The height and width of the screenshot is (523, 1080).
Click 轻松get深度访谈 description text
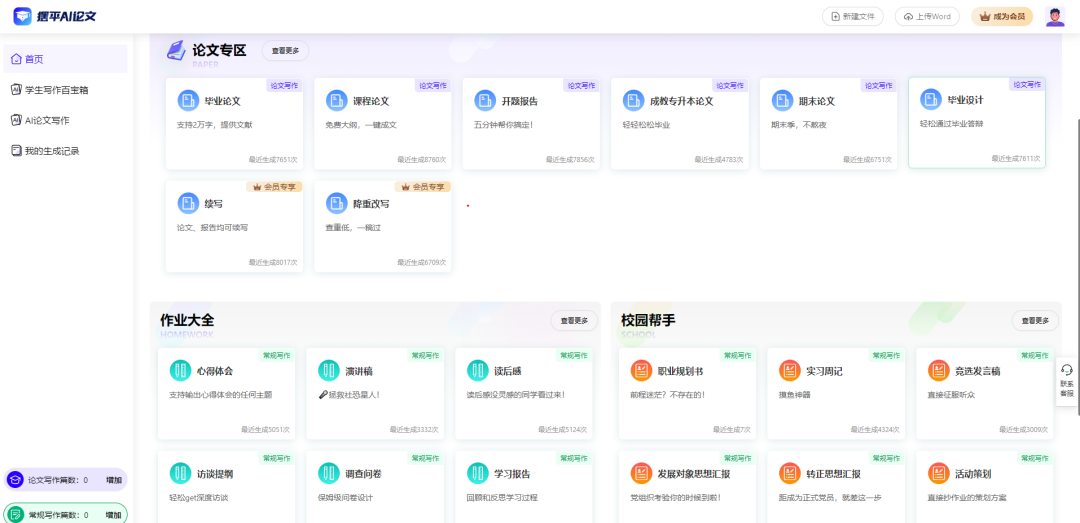click(x=198, y=498)
